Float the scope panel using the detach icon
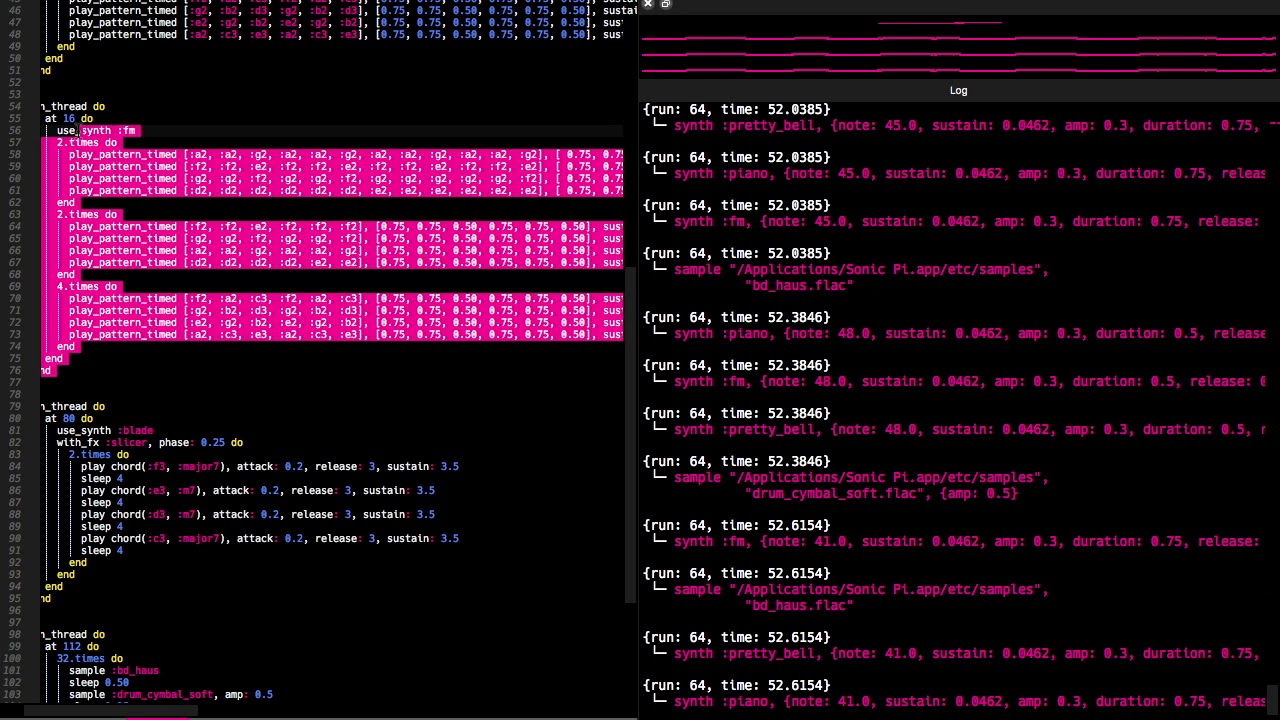The width and height of the screenshot is (1280, 720). click(x=665, y=4)
